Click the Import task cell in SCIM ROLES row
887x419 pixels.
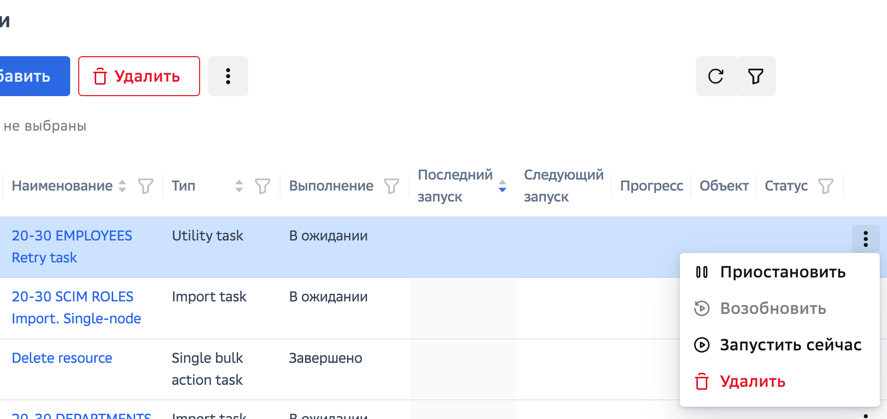(209, 297)
